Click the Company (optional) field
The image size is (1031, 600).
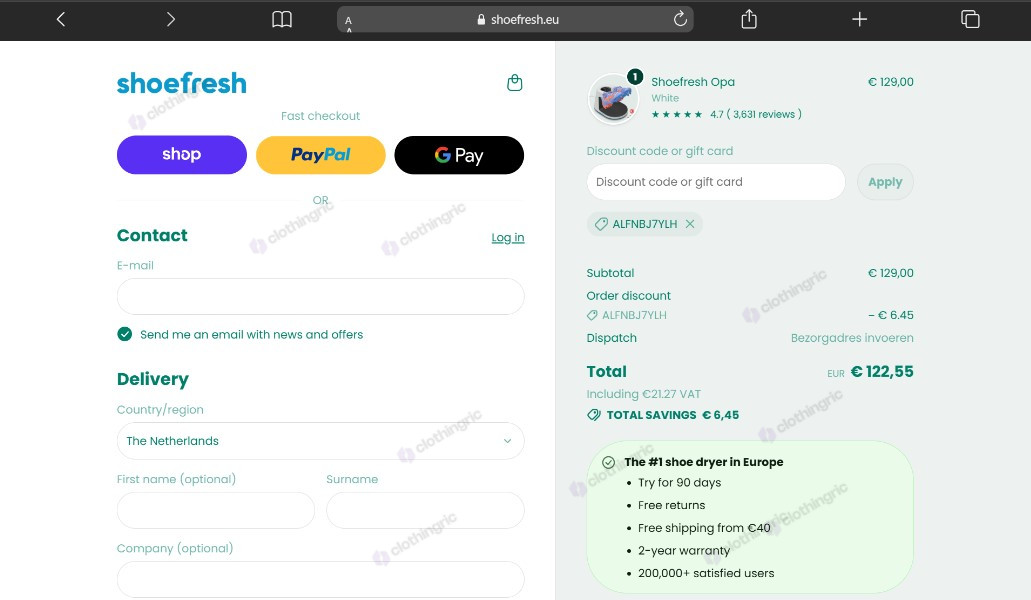[321, 580]
